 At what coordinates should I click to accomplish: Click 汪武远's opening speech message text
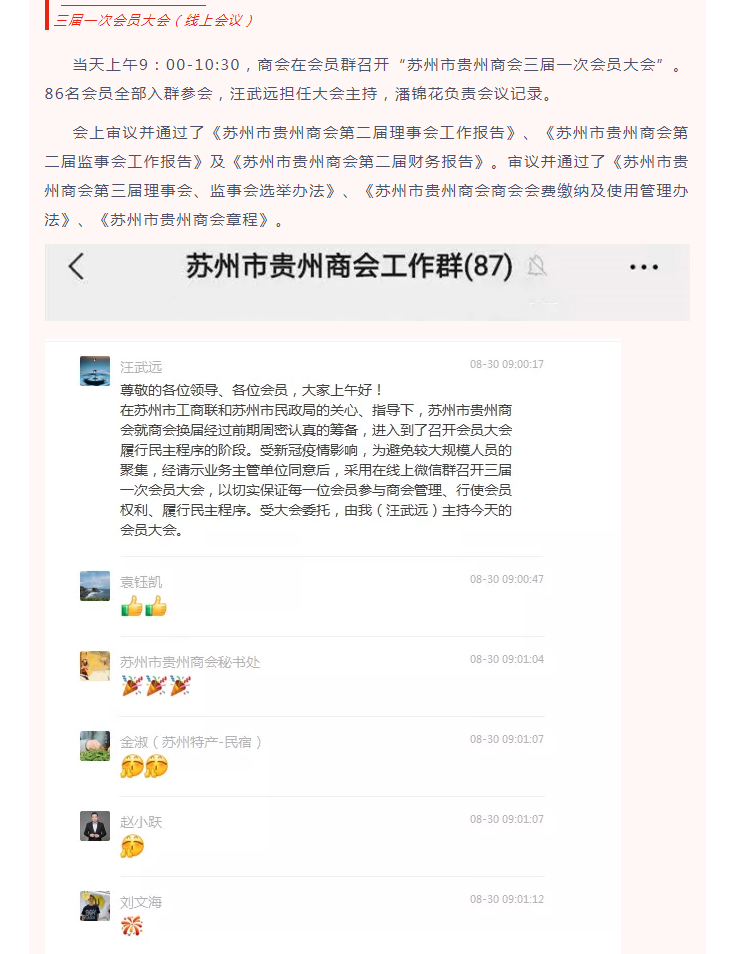[x=316, y=460]
